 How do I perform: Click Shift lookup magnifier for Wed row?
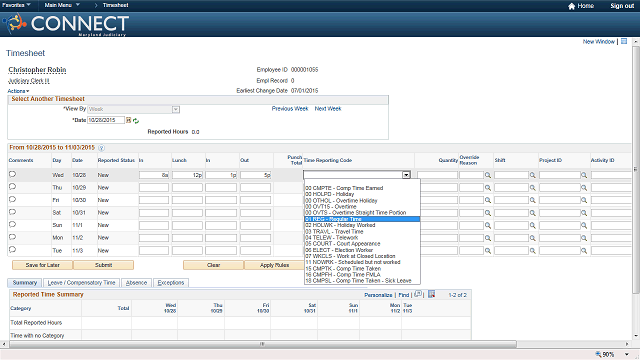(x=533, y=175)
